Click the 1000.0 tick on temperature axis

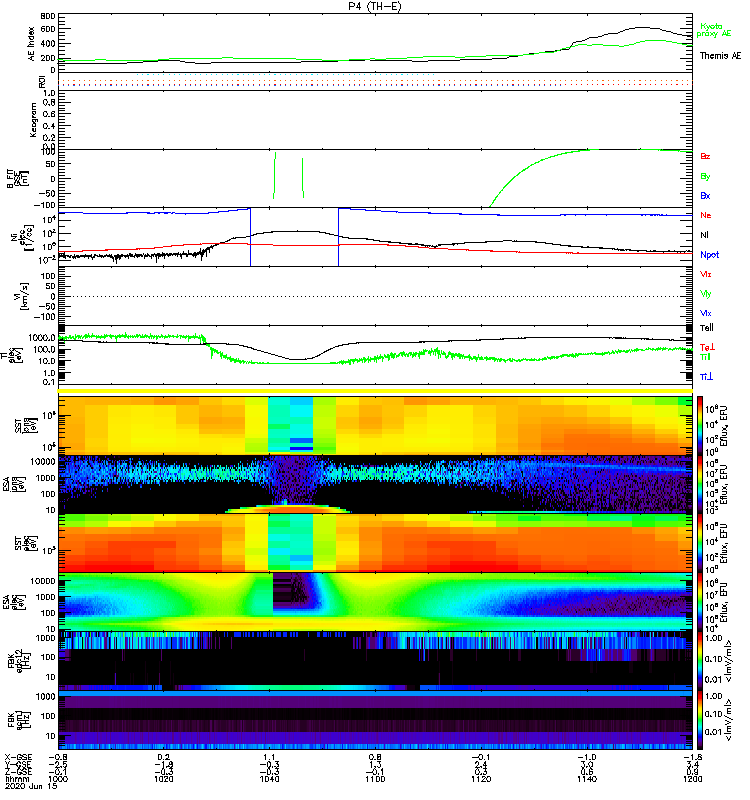42,338
